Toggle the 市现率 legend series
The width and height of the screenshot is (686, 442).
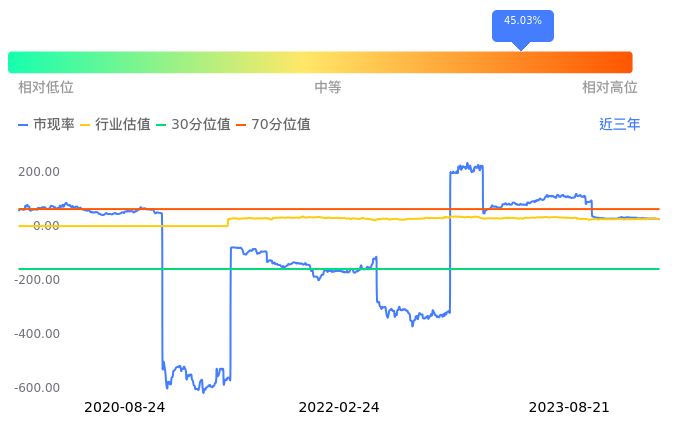47,125
